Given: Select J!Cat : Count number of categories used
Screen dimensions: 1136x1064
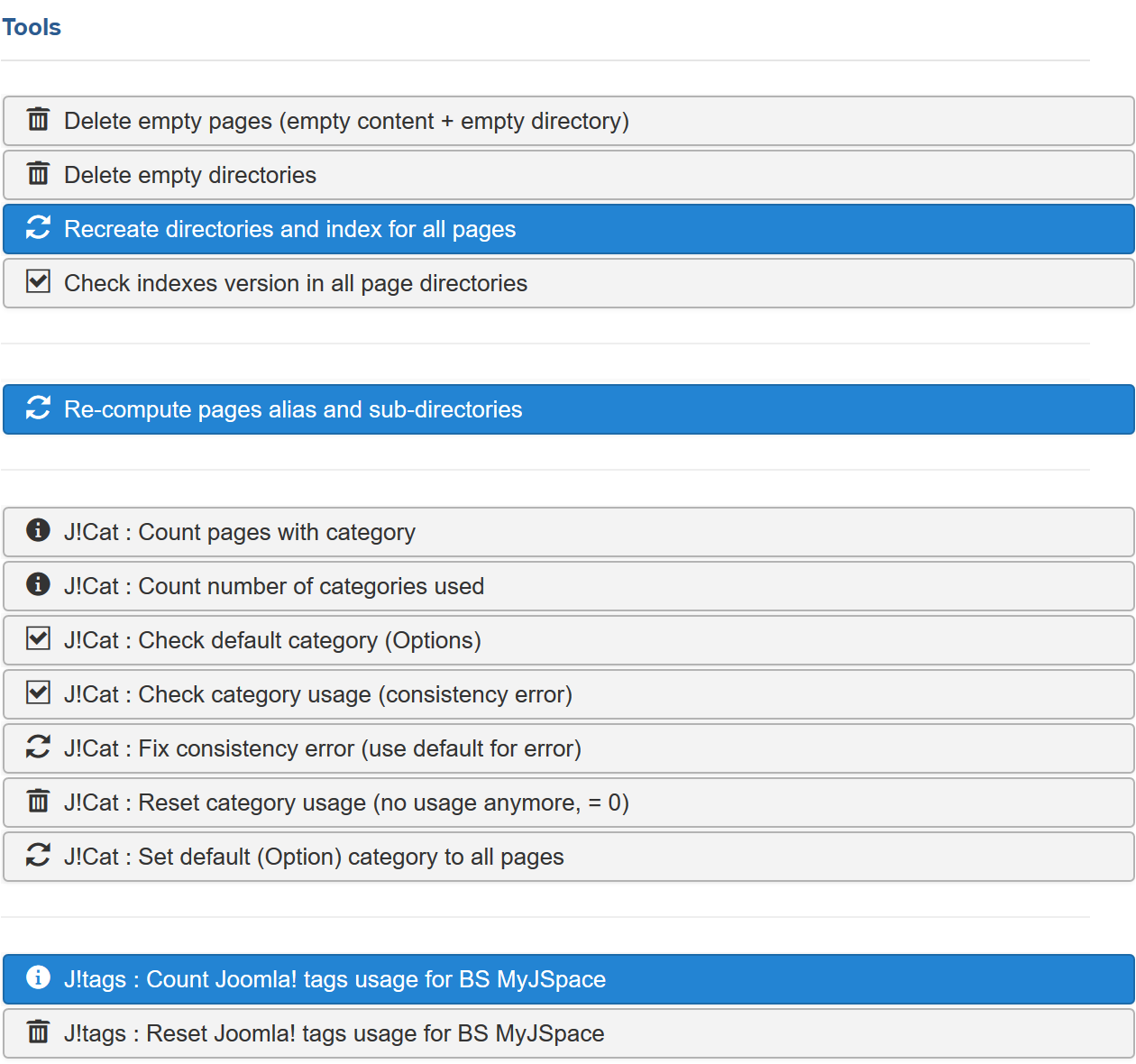Looking at the screenshot, I should [569, 586].
